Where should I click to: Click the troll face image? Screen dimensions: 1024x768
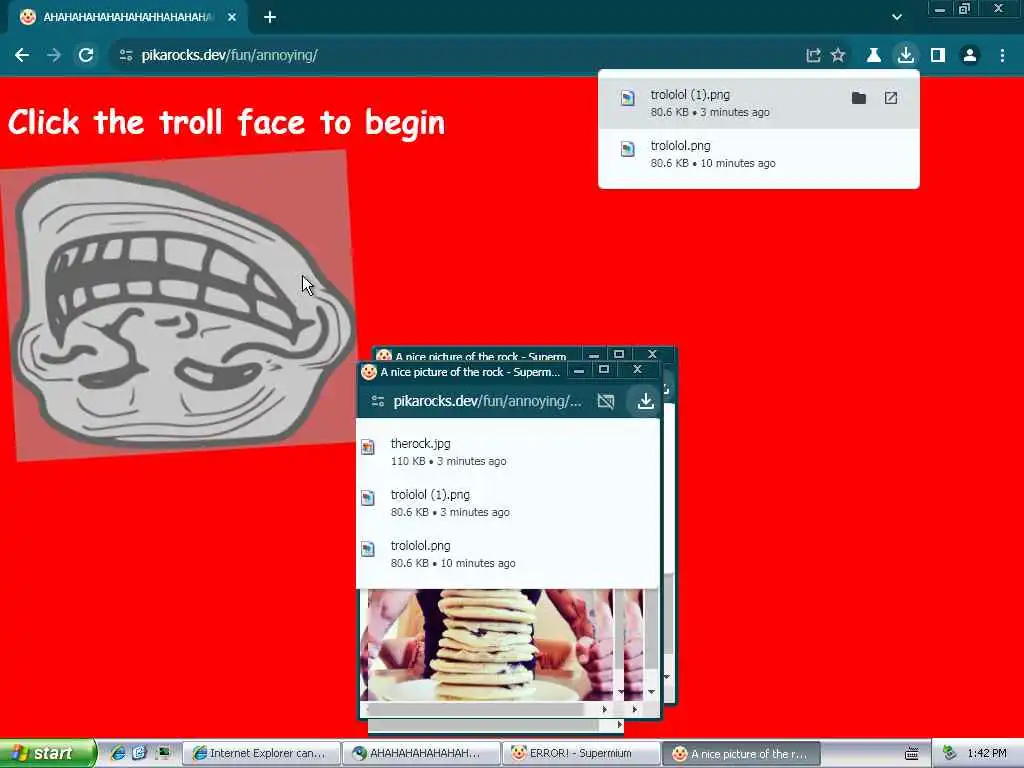(x=176, y=306)
